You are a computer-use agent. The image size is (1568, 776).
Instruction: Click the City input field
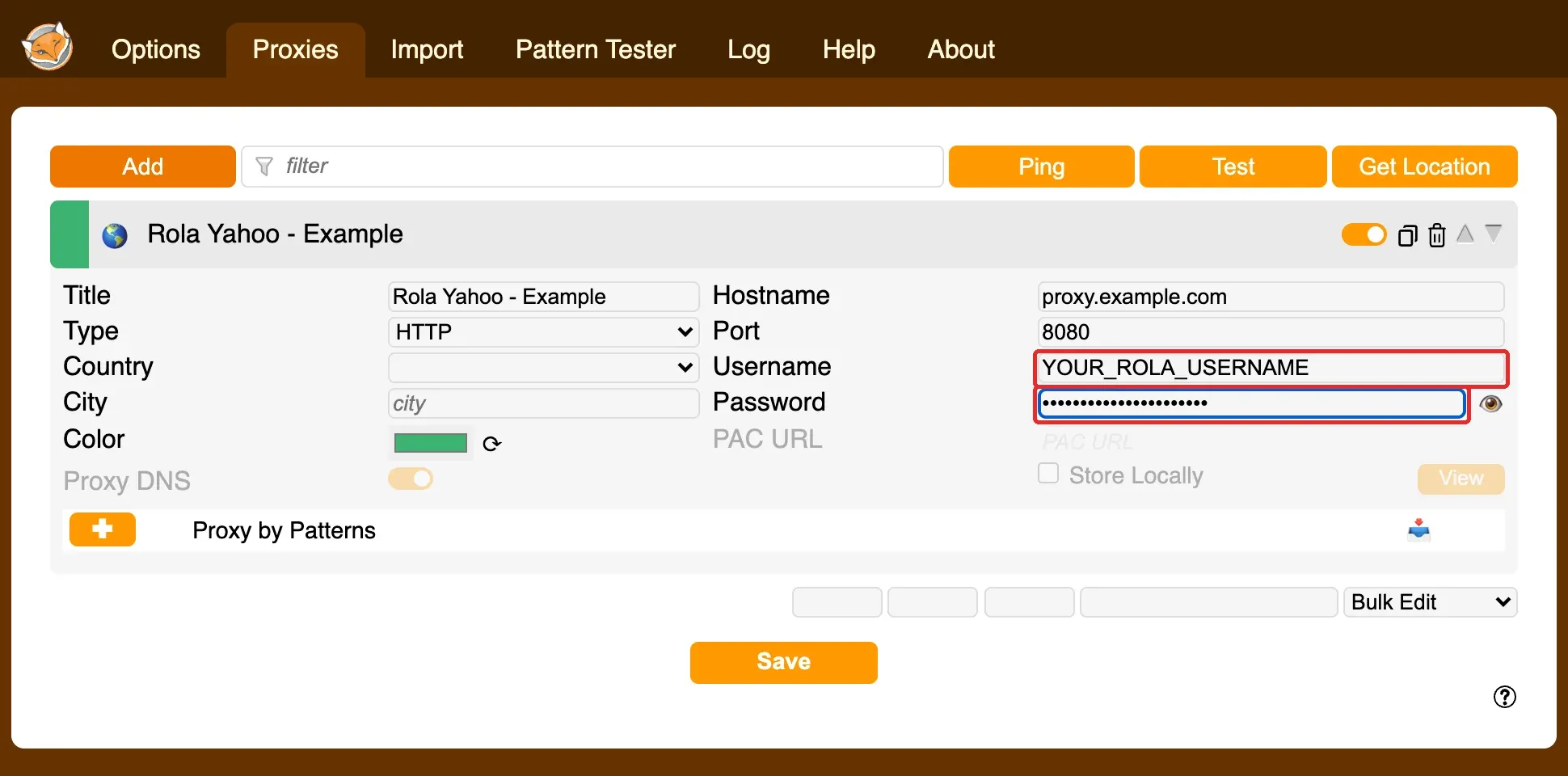543,403
